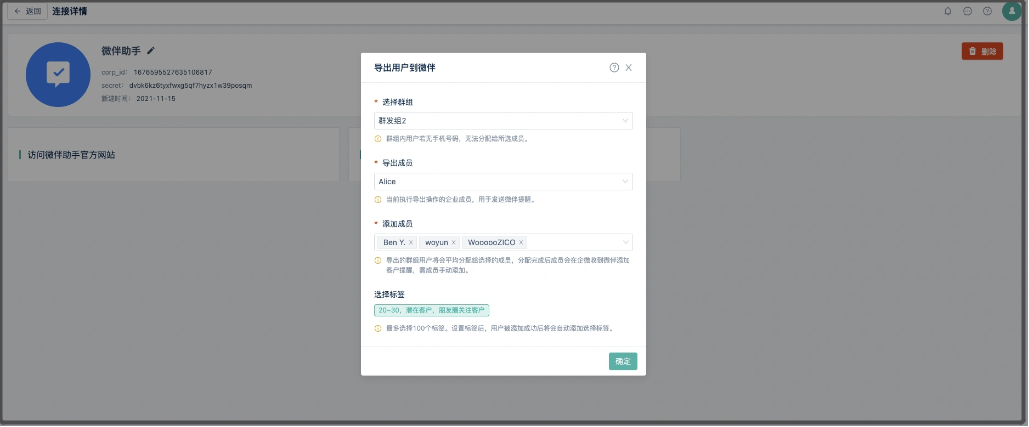Screen dimensions: 1029x427
Task: Click the WoooooZICO member tag
Action: [x=495, y=243]
